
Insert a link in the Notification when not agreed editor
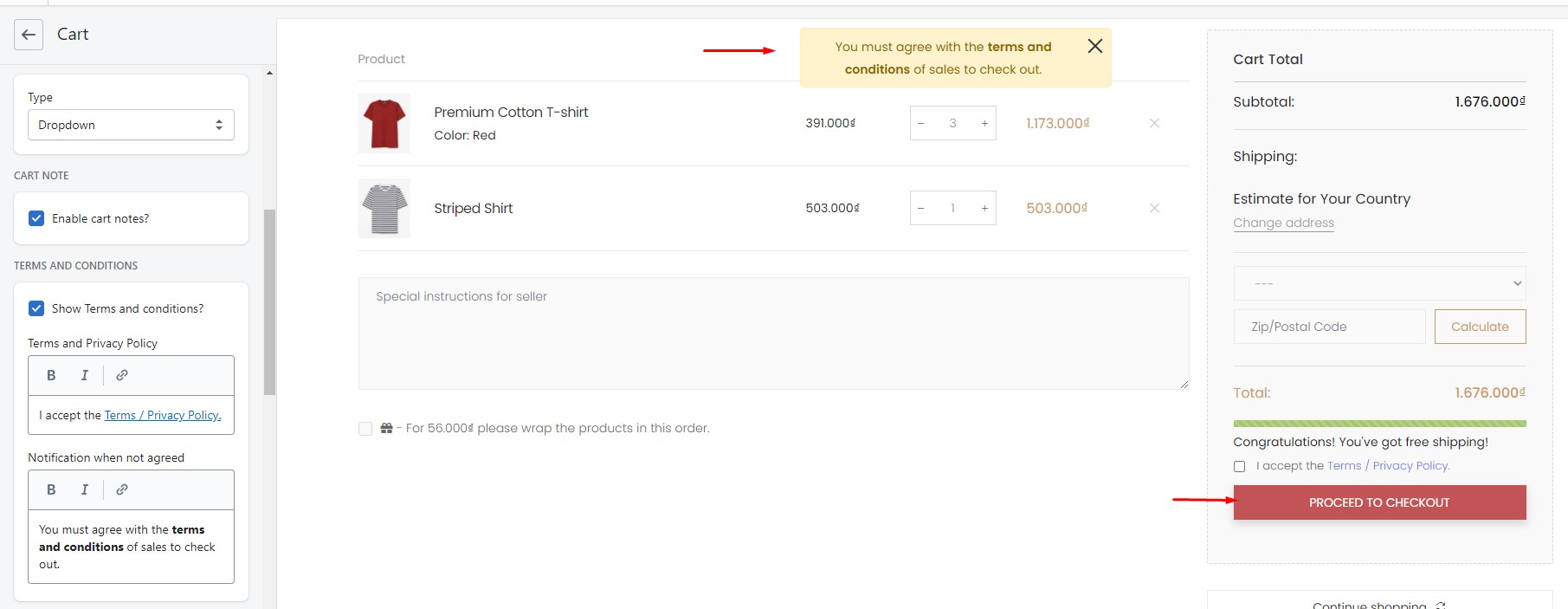122,489
